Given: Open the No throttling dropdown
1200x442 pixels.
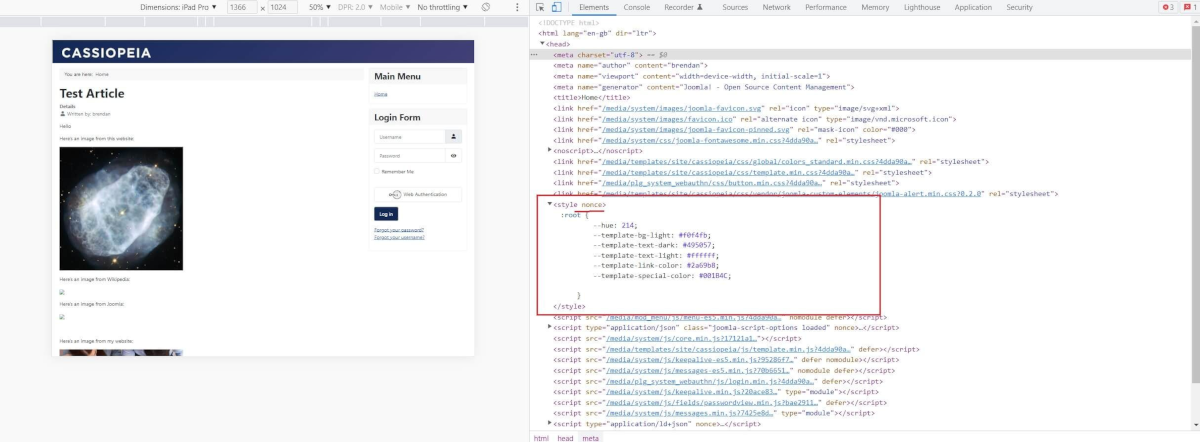Looking at the screenshot, I should pyautogui.click(x=442, y=7).
